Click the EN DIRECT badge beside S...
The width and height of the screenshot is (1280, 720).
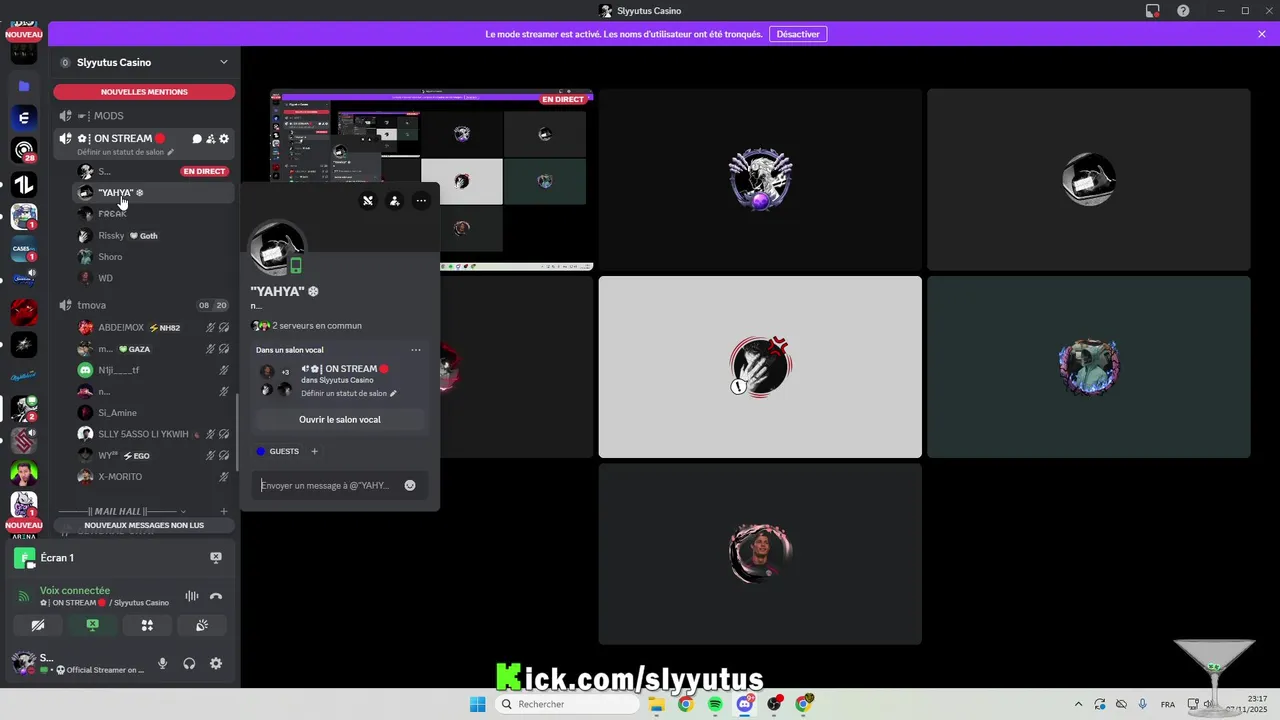tap(204, 171)
